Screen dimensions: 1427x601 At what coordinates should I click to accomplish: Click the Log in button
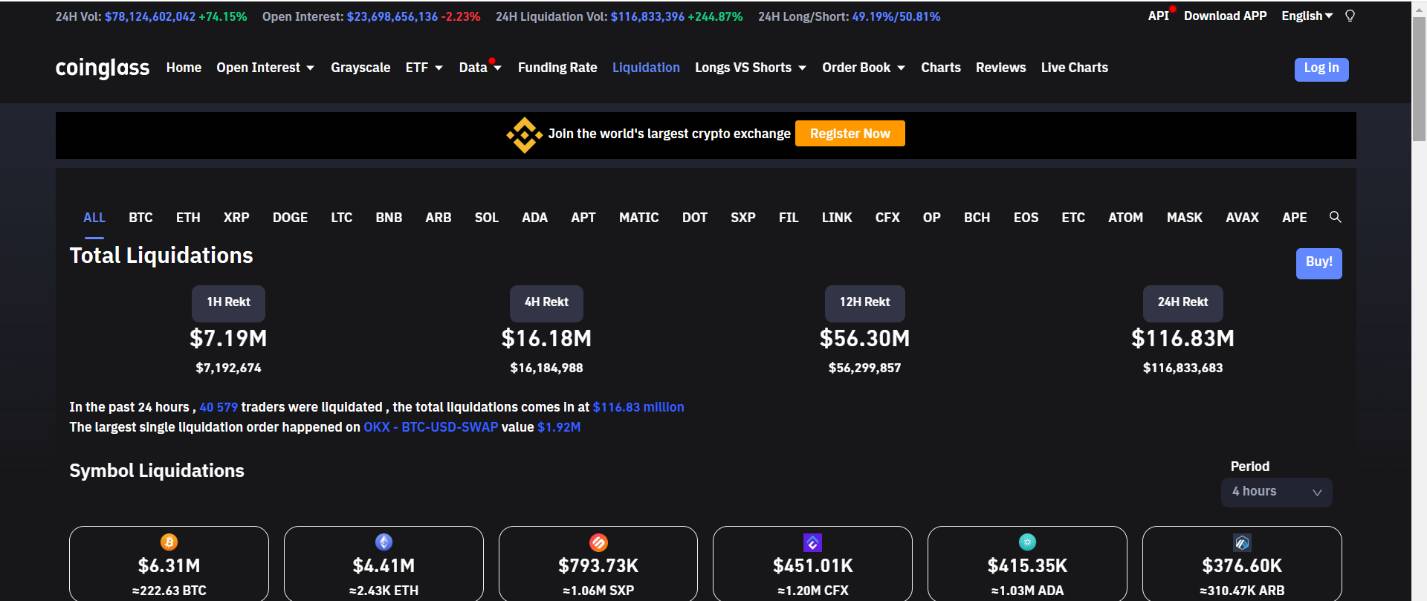click(x=1321, y=69)
